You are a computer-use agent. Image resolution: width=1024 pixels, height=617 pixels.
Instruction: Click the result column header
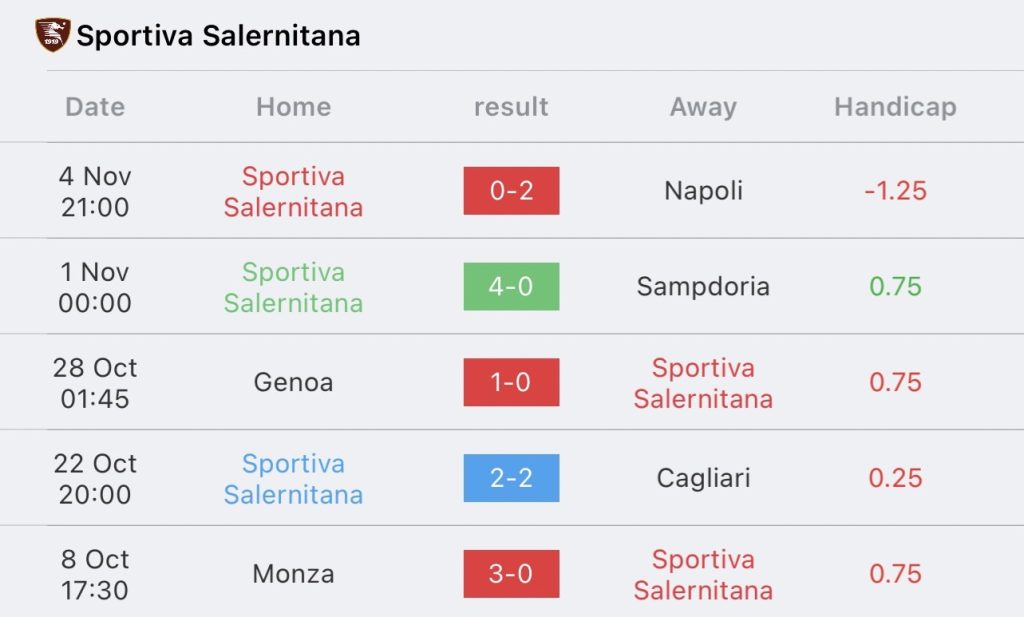click(x=511, y=106)
